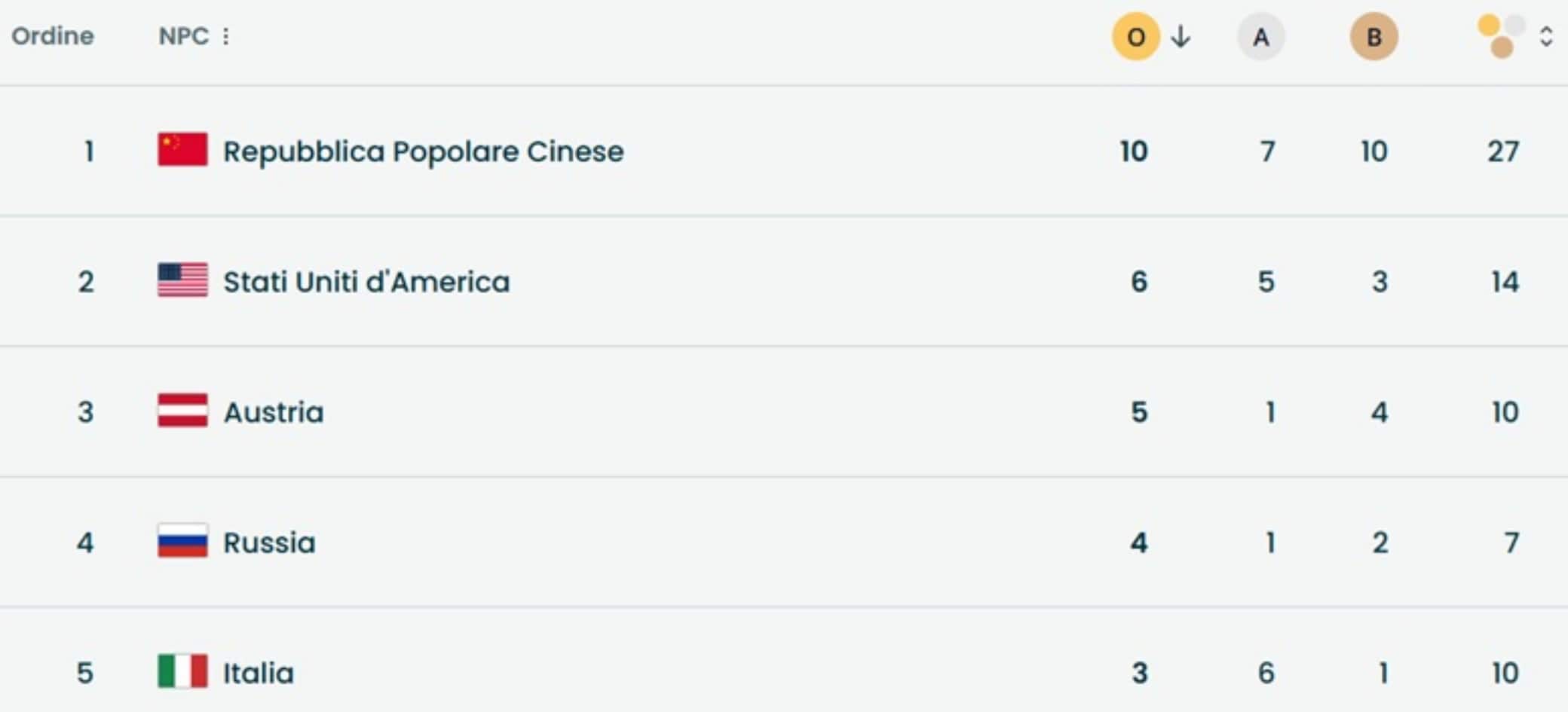Click the NPC column header
The width and height of the screenshot is (1568, 712).
coord(183,36)
